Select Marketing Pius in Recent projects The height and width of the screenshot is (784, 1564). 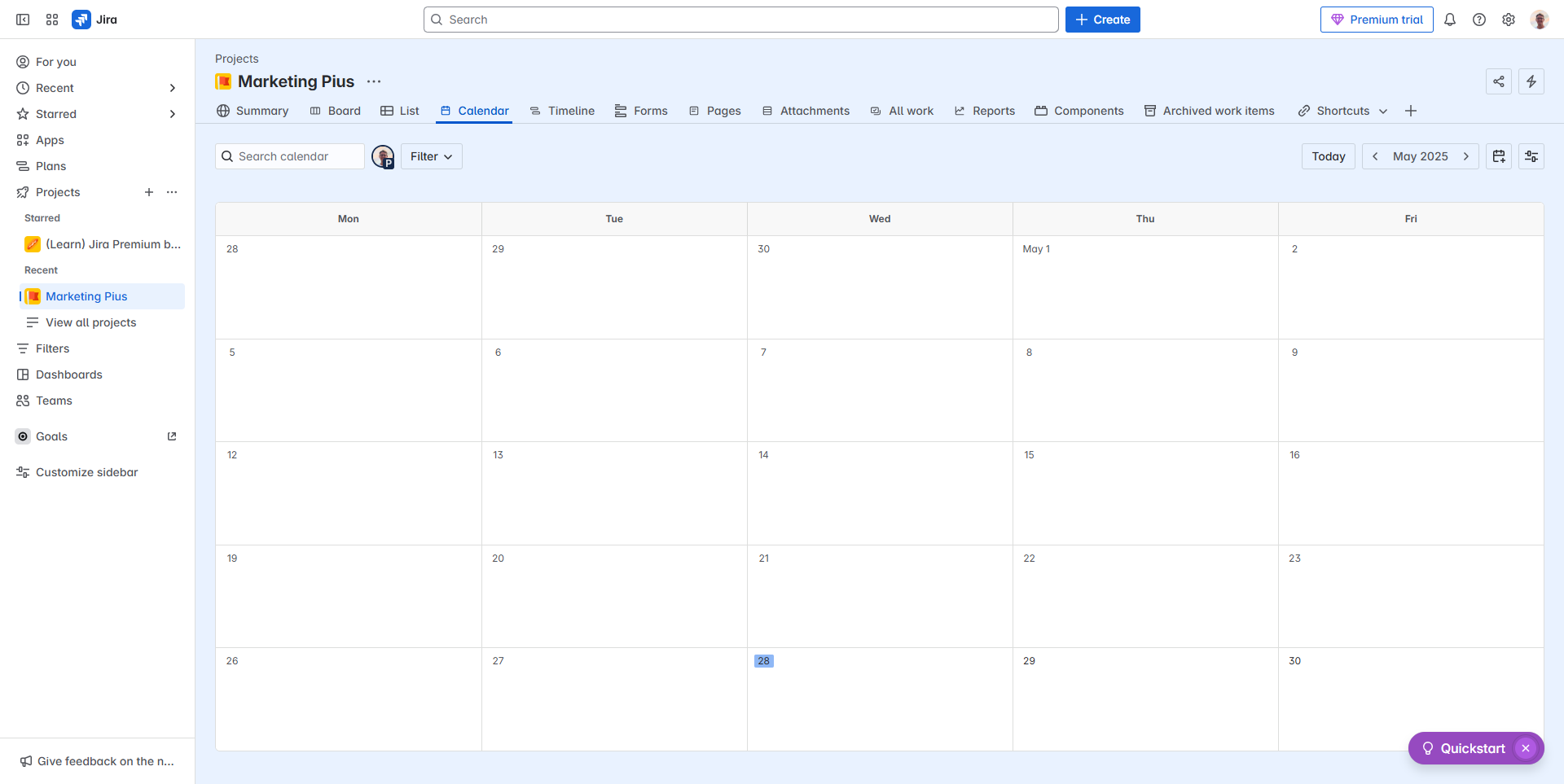tap(102, 296)
